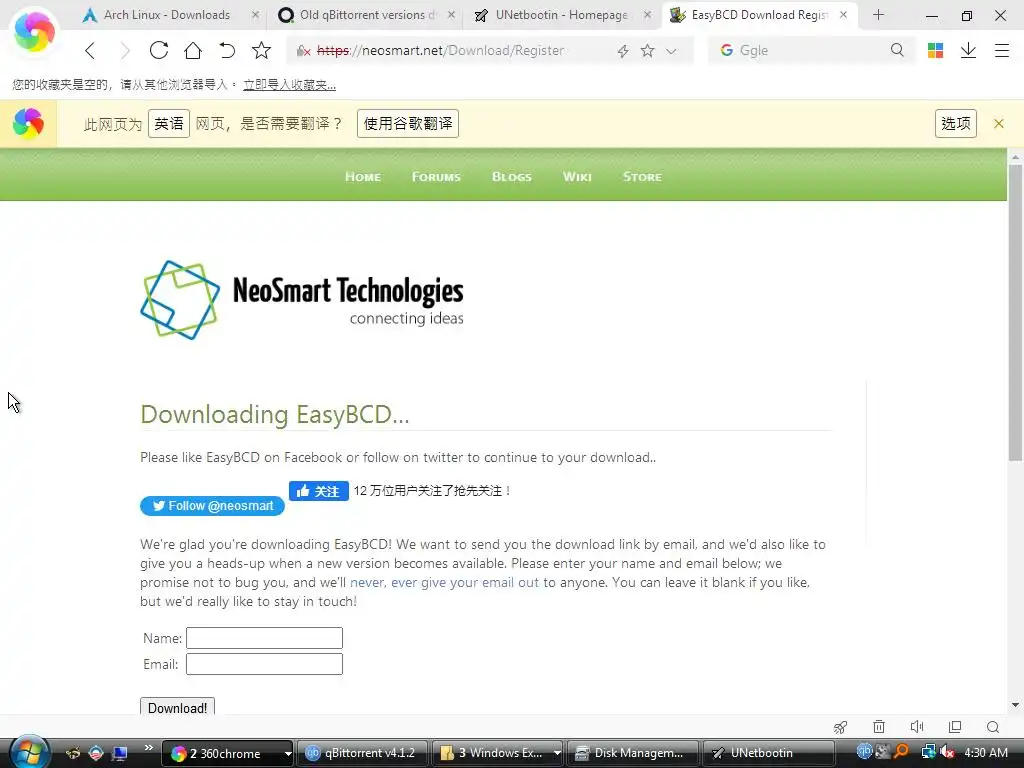Viewport: 1024px width, 768px height.
Task: Close the UNetbootin Homepage tab
Action: 647,15
